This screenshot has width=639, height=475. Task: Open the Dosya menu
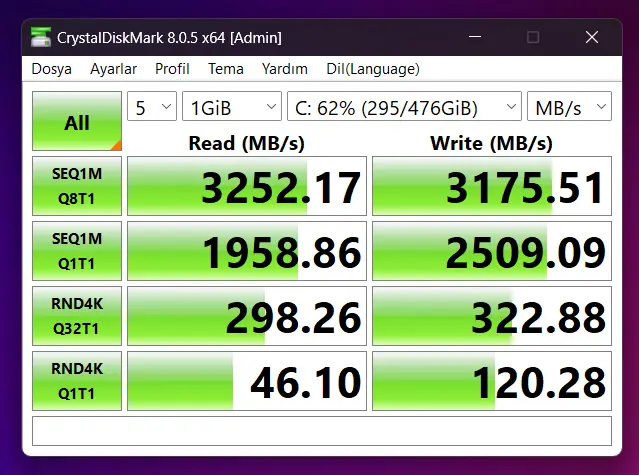pyautogui.click(x=51, y=69)
